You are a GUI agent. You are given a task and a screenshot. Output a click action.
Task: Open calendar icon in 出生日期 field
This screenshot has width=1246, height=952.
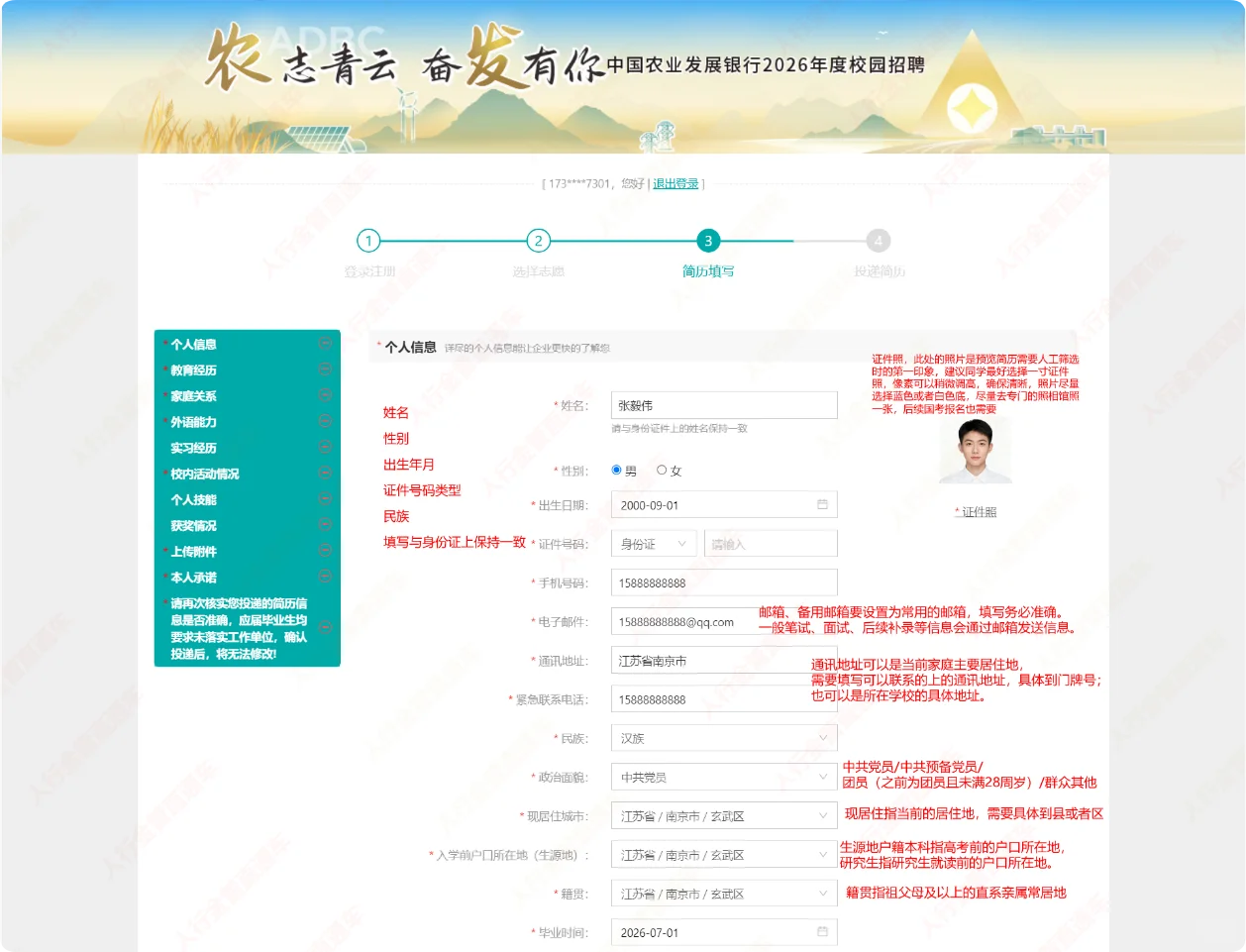(822, 504)
